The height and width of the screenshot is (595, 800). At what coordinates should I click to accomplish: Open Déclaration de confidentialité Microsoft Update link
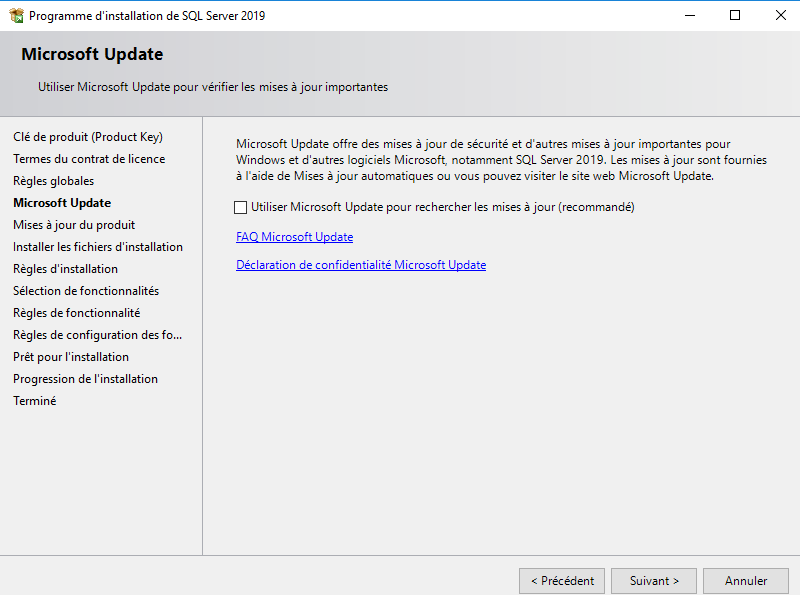(360, 265)
